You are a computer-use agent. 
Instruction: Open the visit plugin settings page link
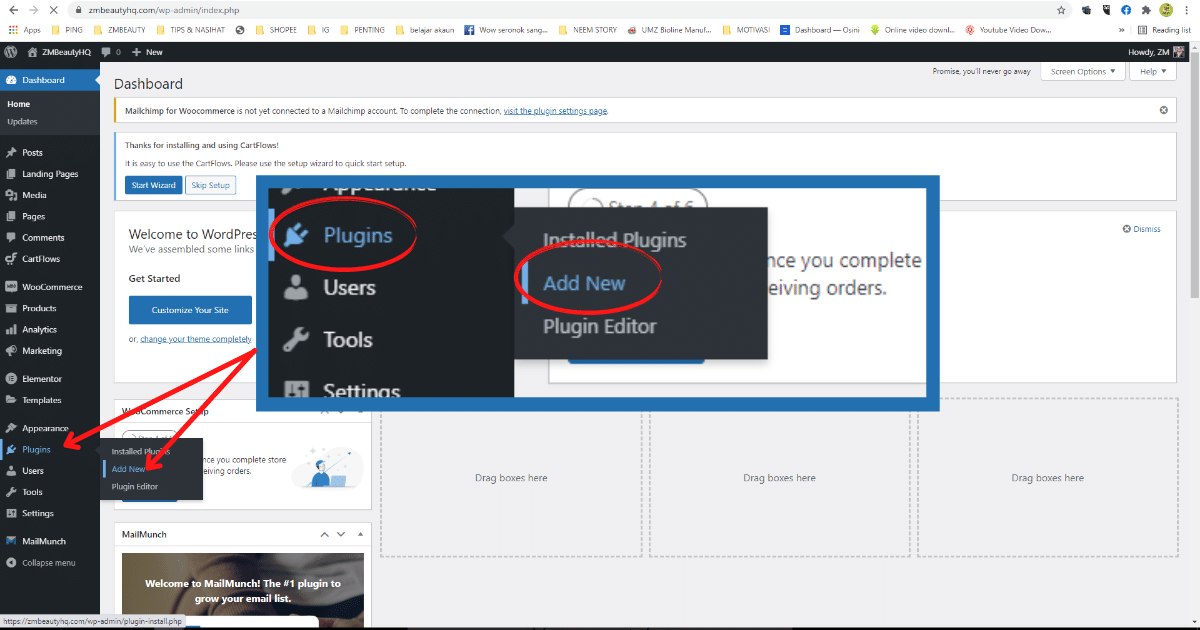555,111
